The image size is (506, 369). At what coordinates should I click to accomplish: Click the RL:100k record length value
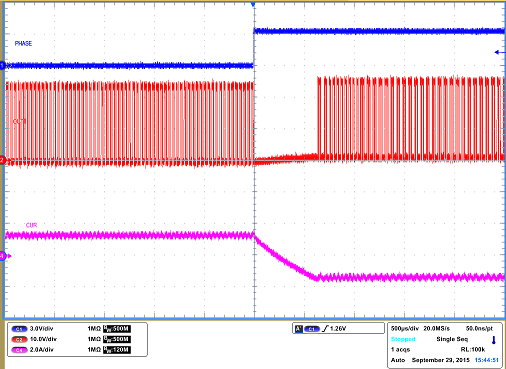(x=473, y=350)
